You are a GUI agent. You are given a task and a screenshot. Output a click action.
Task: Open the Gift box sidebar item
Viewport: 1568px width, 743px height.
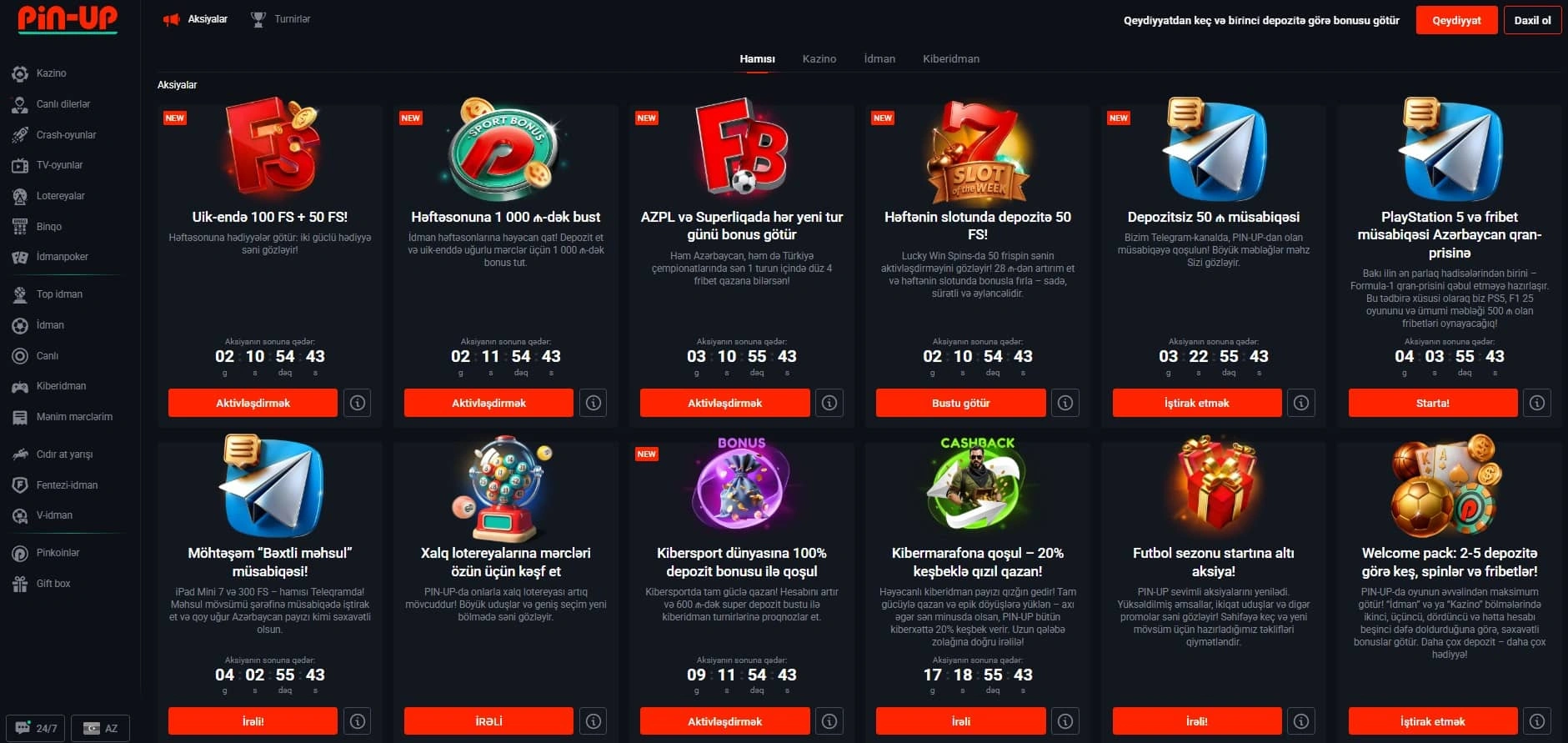53,584
